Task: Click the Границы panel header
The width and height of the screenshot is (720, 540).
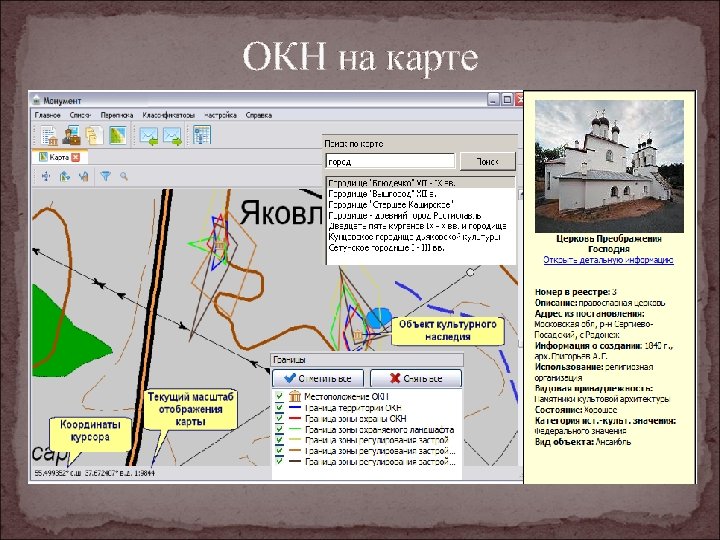Action: point(367,360)
